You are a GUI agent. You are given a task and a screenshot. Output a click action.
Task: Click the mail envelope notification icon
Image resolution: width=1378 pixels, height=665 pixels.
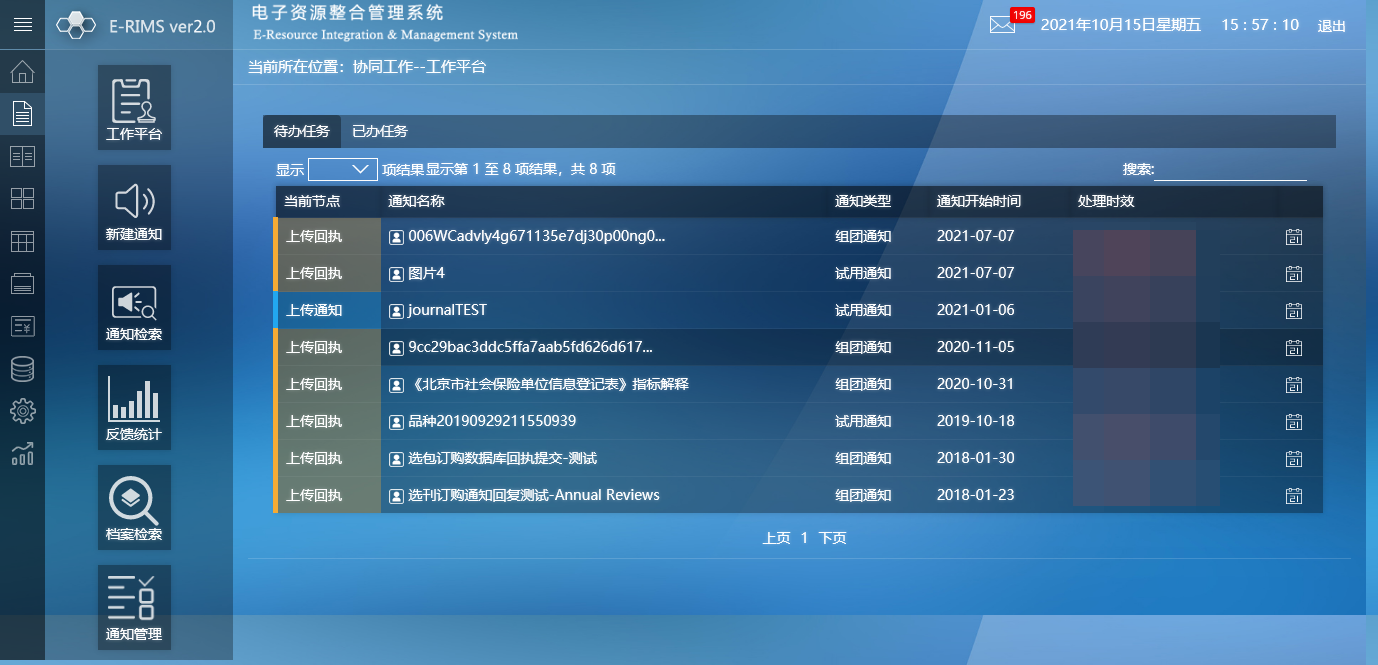tap(1002, 26)
